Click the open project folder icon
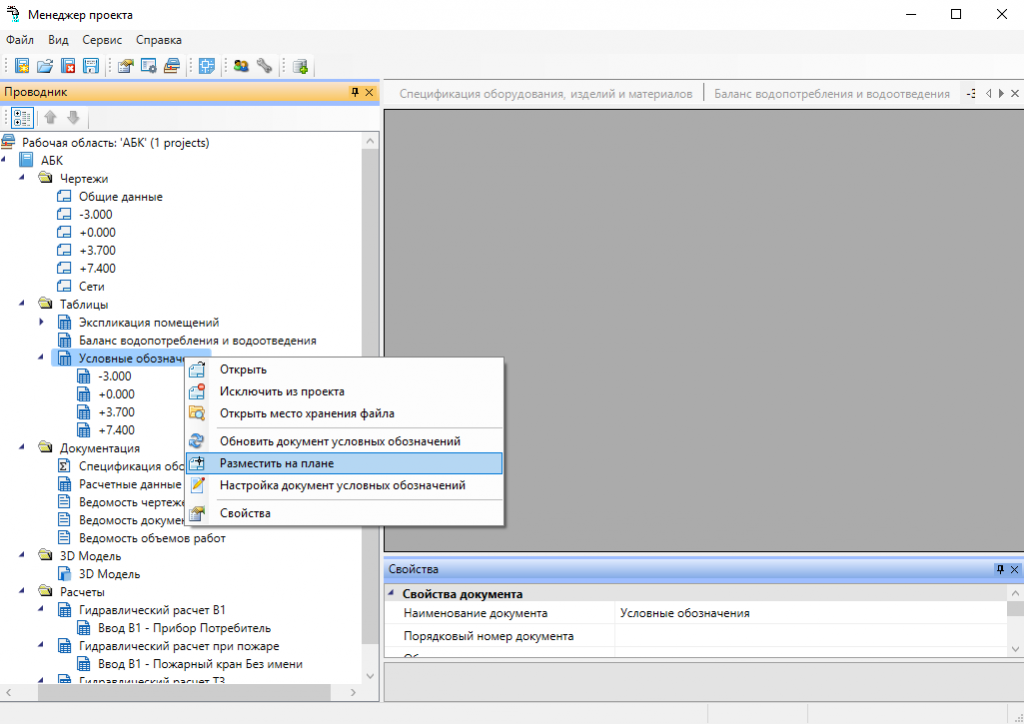 44,67
